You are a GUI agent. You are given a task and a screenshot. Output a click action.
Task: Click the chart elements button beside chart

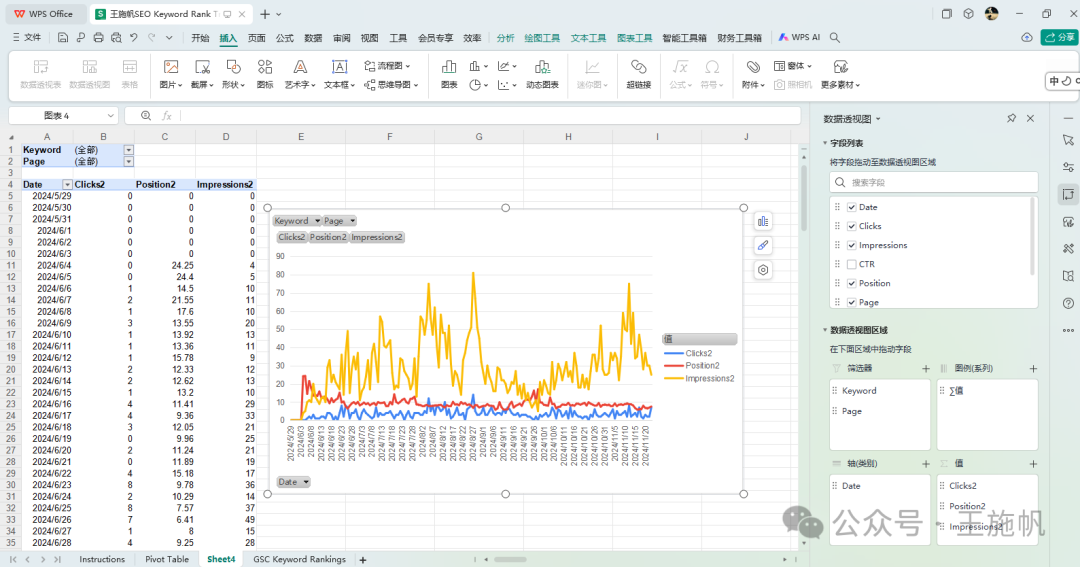763,221
